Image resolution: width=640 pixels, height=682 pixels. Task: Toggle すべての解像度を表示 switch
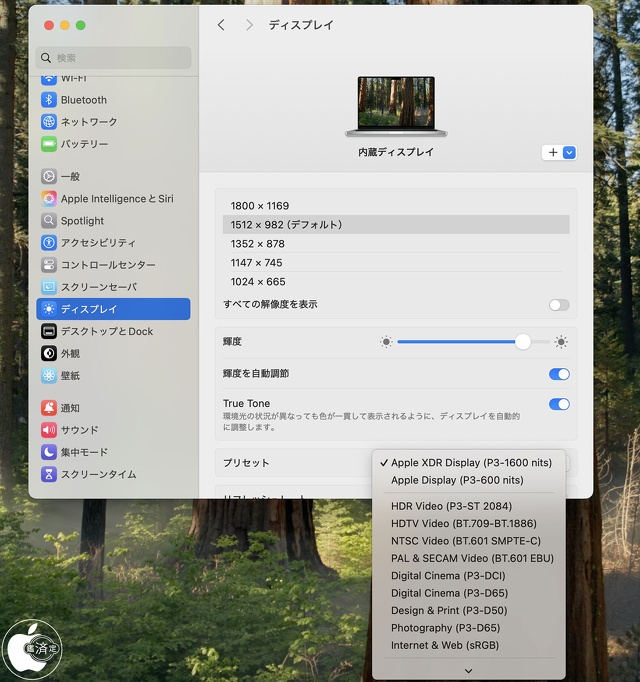(x=559, y=305)
